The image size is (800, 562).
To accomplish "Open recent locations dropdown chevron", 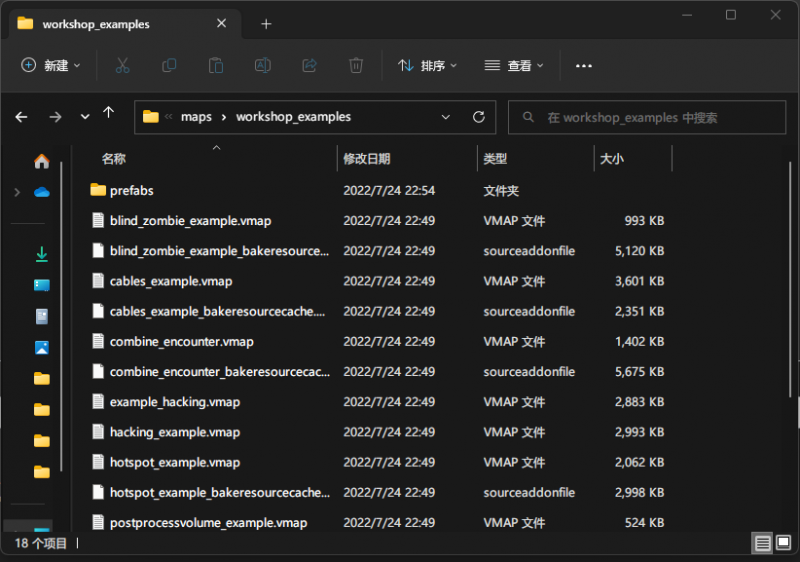I will point(85,117).
